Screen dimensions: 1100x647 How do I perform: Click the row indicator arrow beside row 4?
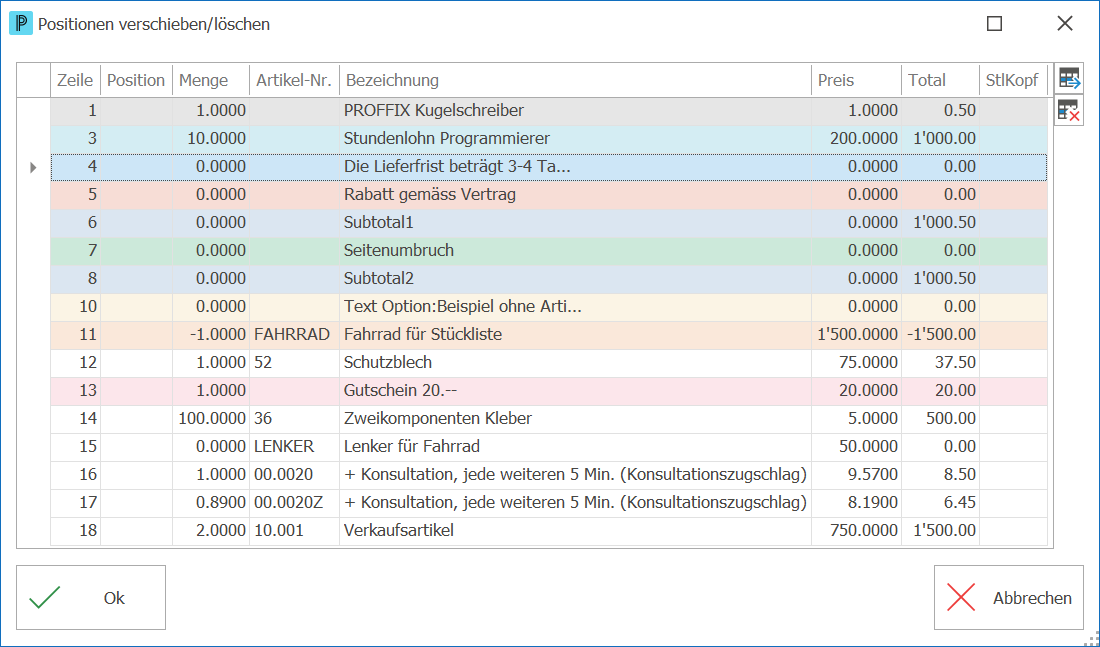click(33, 167)
